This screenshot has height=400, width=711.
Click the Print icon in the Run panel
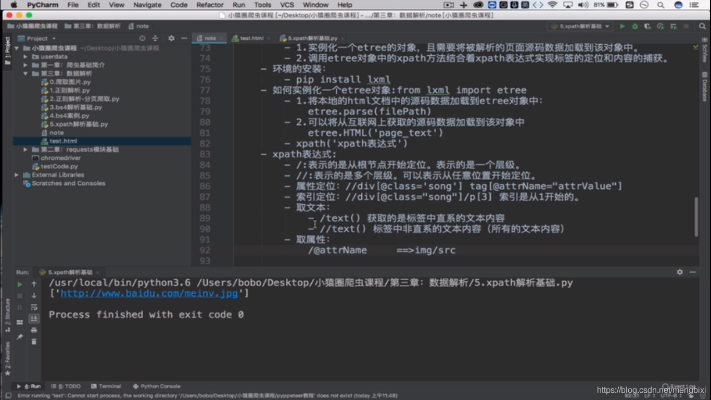[x=34, y=330]
